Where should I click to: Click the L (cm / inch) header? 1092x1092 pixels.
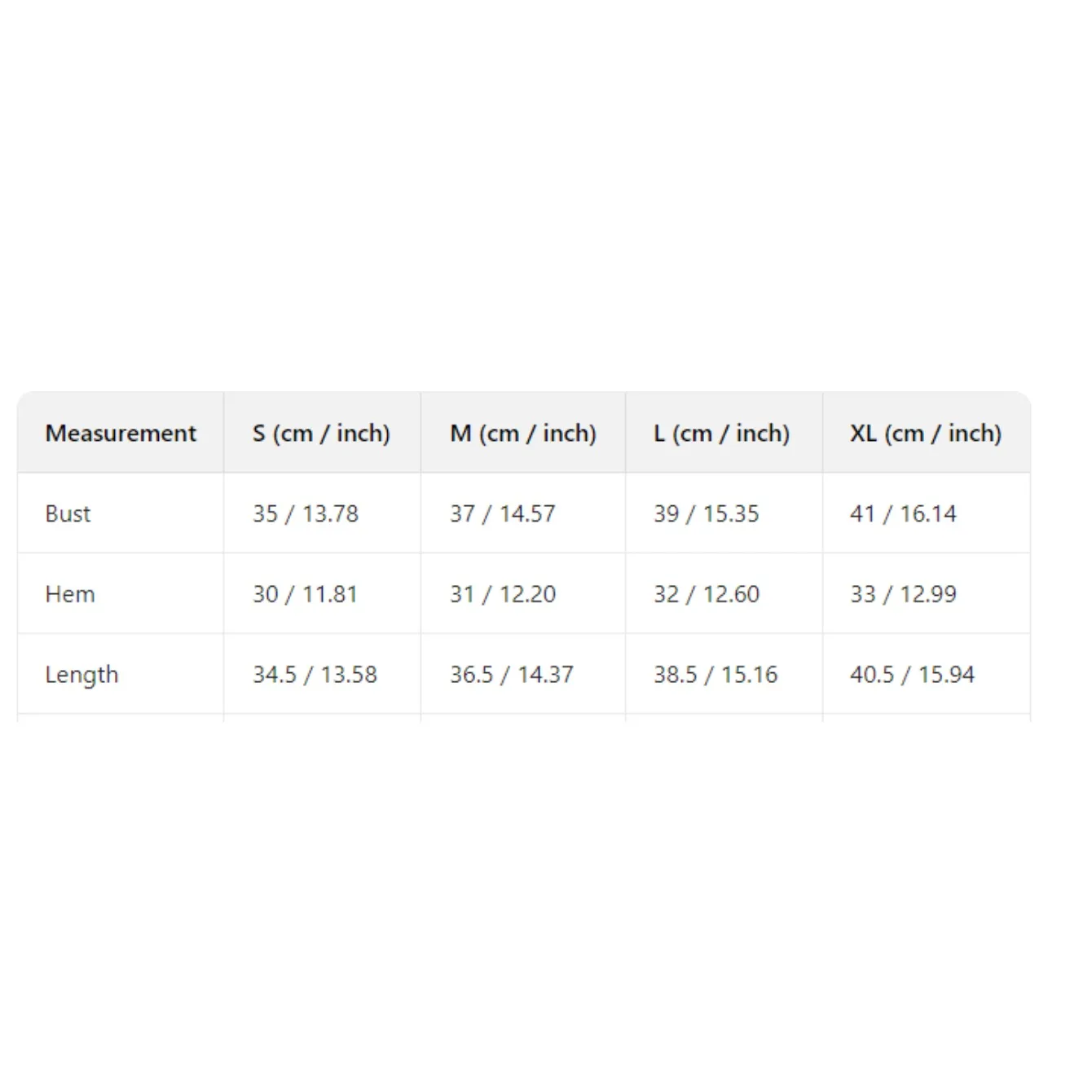(x=721, y=433)
